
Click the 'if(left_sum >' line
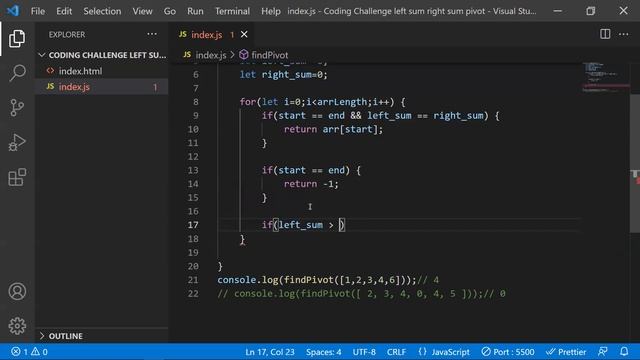pyautogui.click(x=303, y=225)
